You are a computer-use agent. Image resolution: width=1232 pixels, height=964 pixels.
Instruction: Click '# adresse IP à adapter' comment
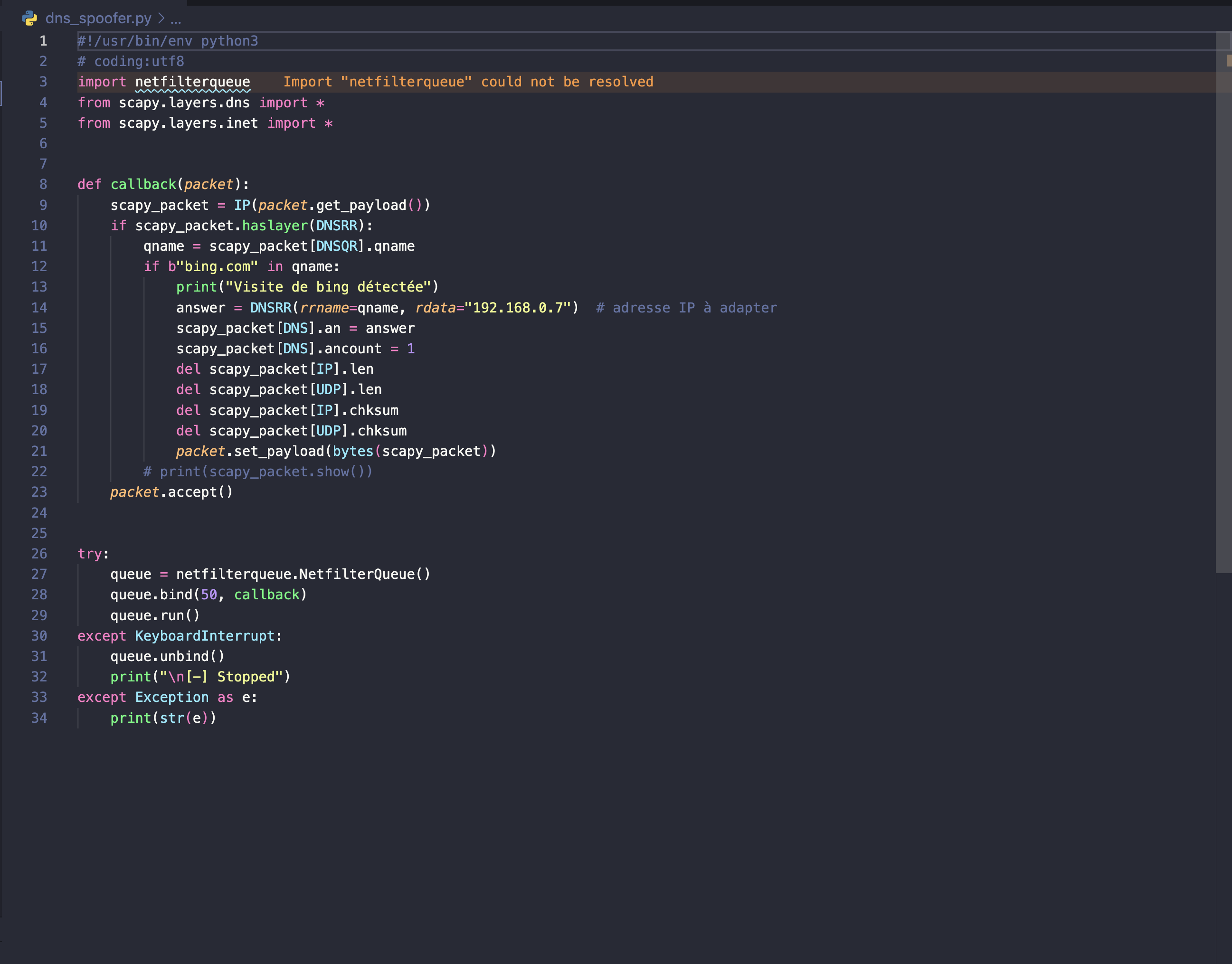[686, 308]
